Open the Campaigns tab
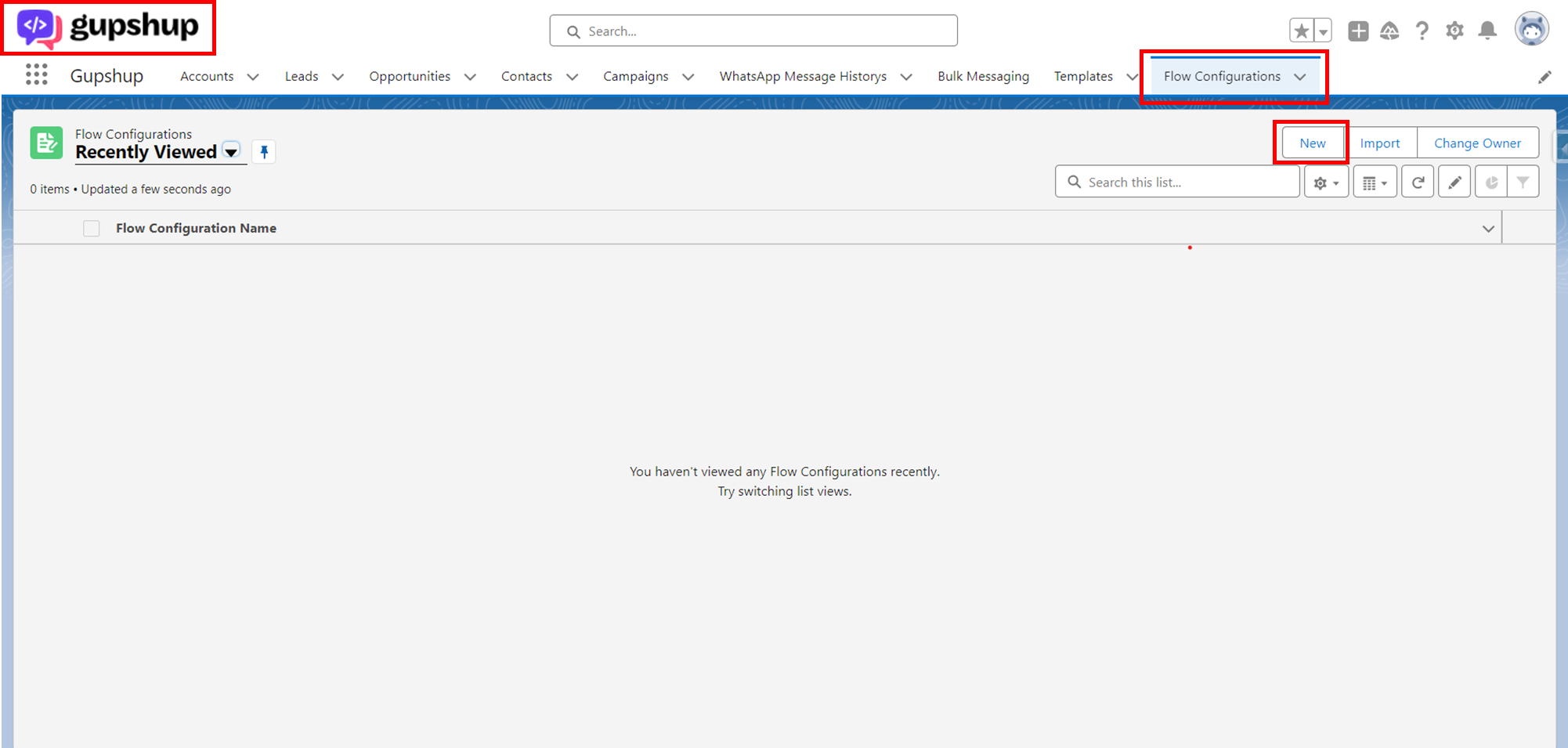This screenshot has width=1568, height=748. 636,76
